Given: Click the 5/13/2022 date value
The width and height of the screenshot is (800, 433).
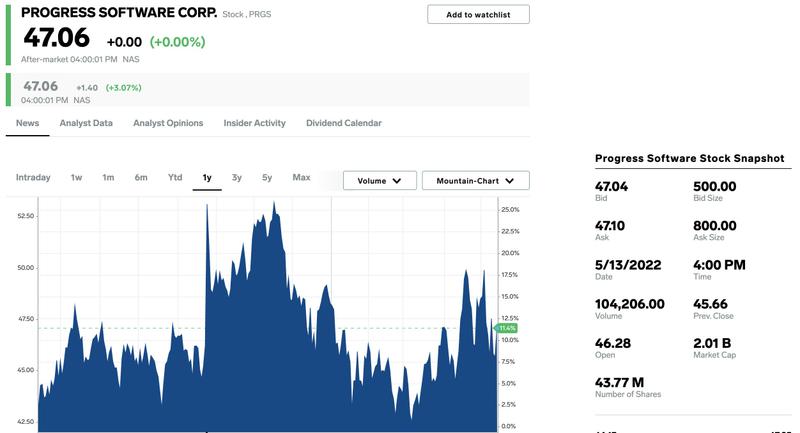Looking at the screenshot, I should 628,265.
